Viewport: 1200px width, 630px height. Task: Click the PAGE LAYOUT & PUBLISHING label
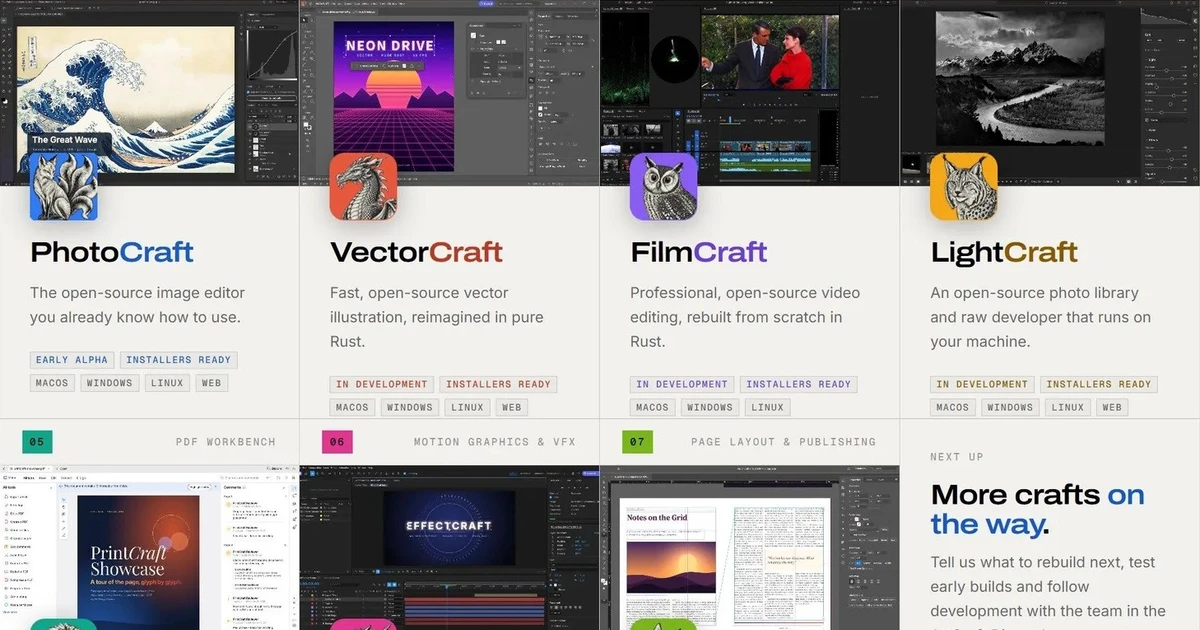pos(783,442)
